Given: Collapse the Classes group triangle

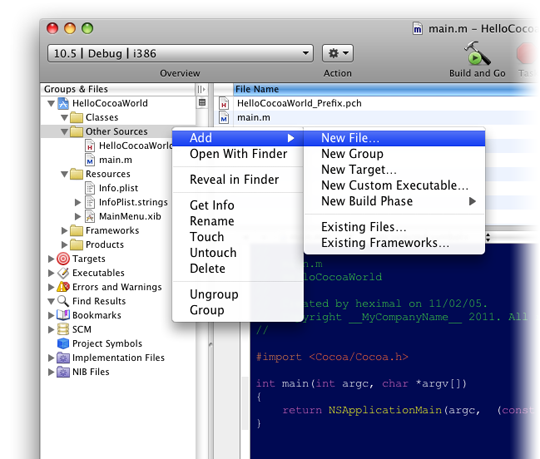Looking at the screenshot, I should (64, 117).
